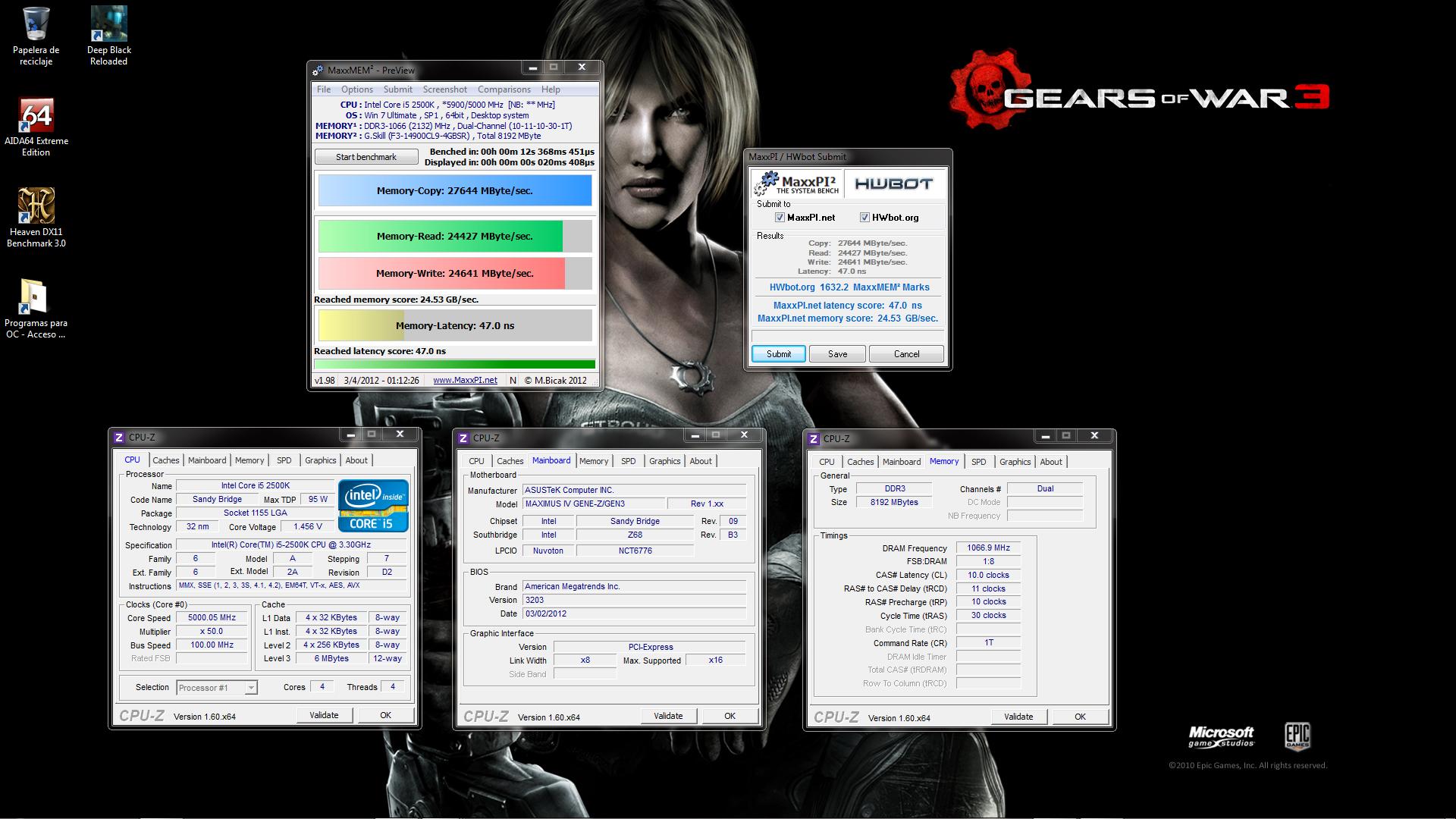
Task: Click the Southbridge Z68 field
Action: 635,535
